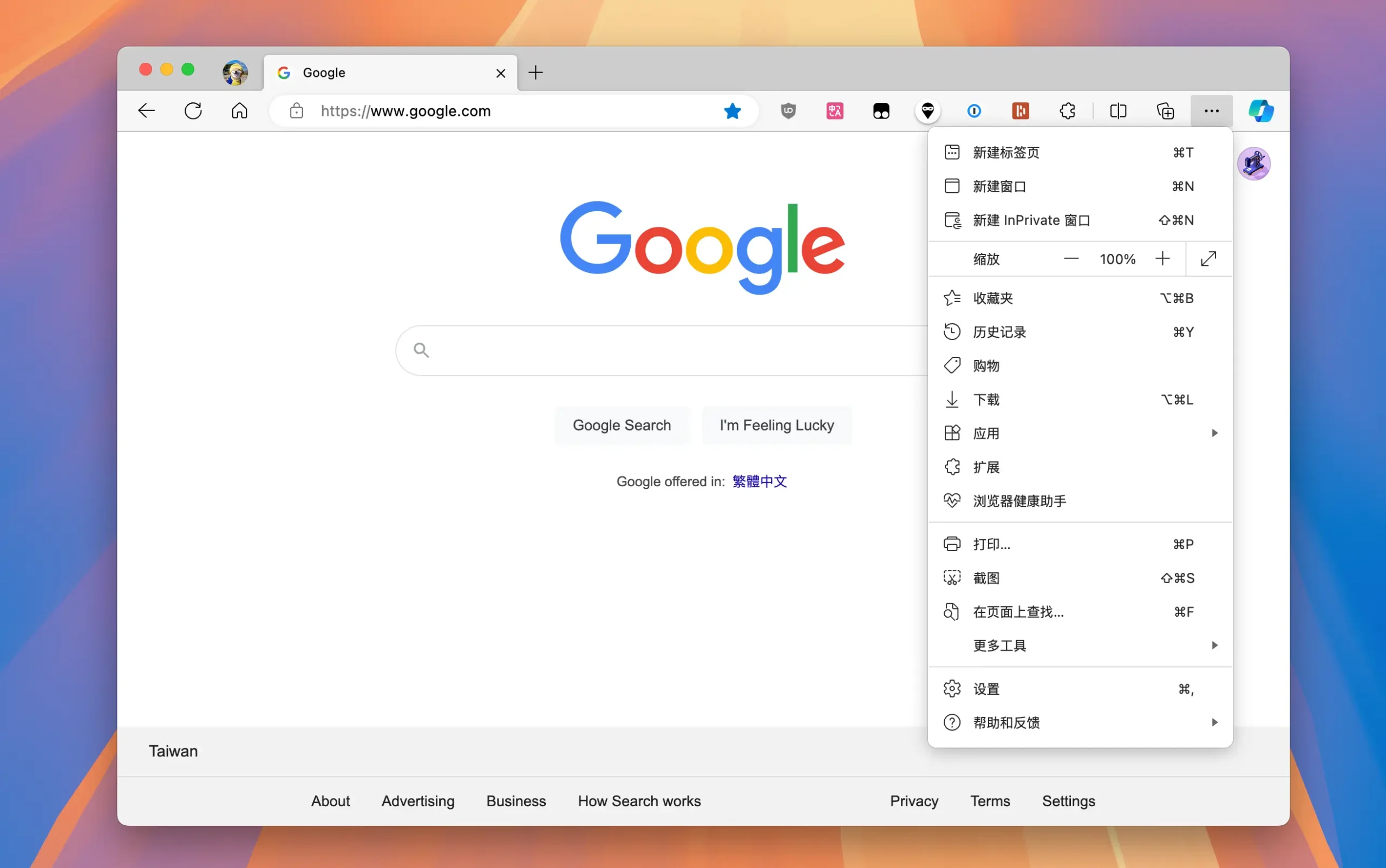The height and width of the screenshot is (868, 1386).
Task: Click the magnifier icon in search box
Action: coord(421,350)
